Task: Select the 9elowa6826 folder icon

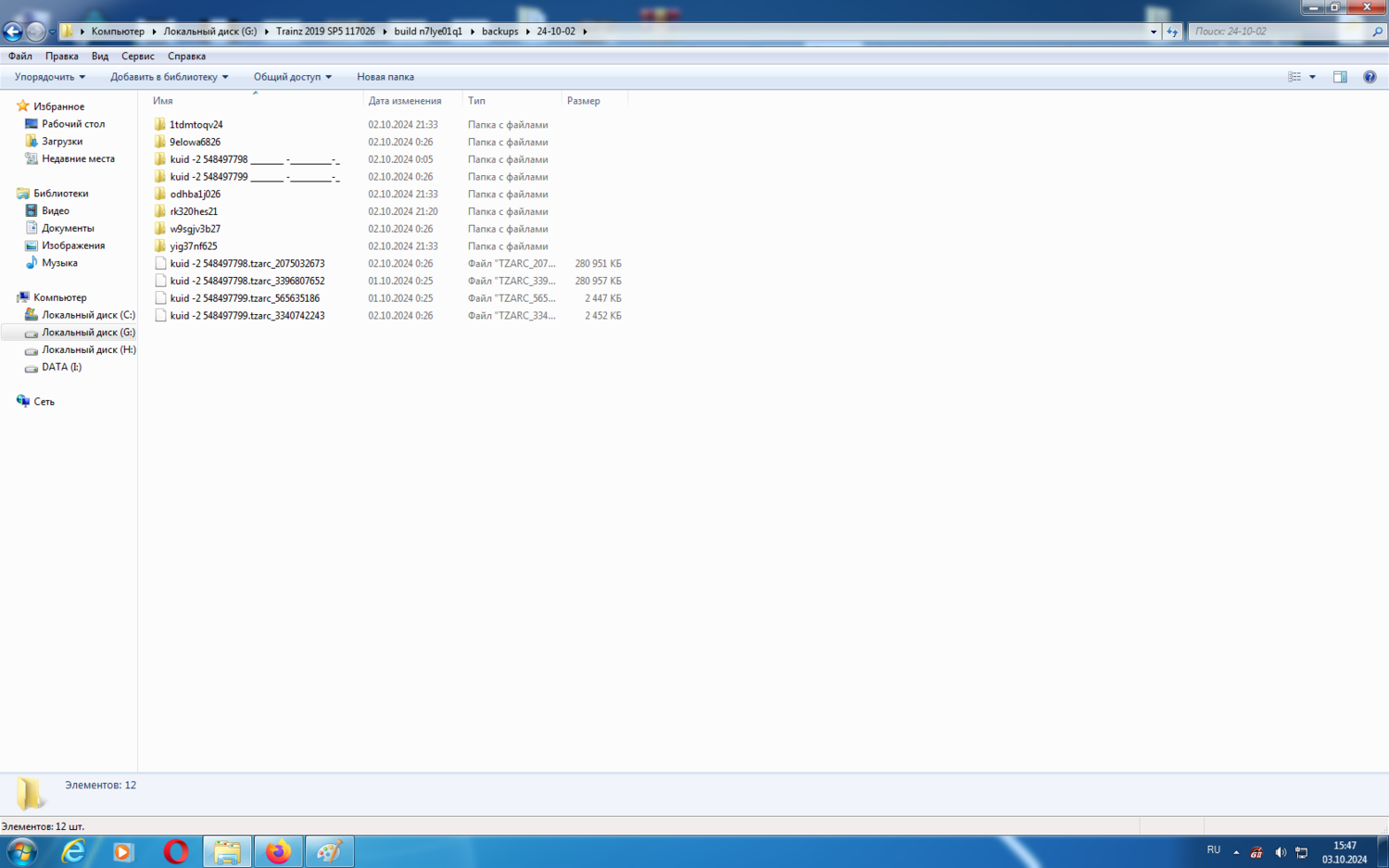Action: (x=160, y=142)
